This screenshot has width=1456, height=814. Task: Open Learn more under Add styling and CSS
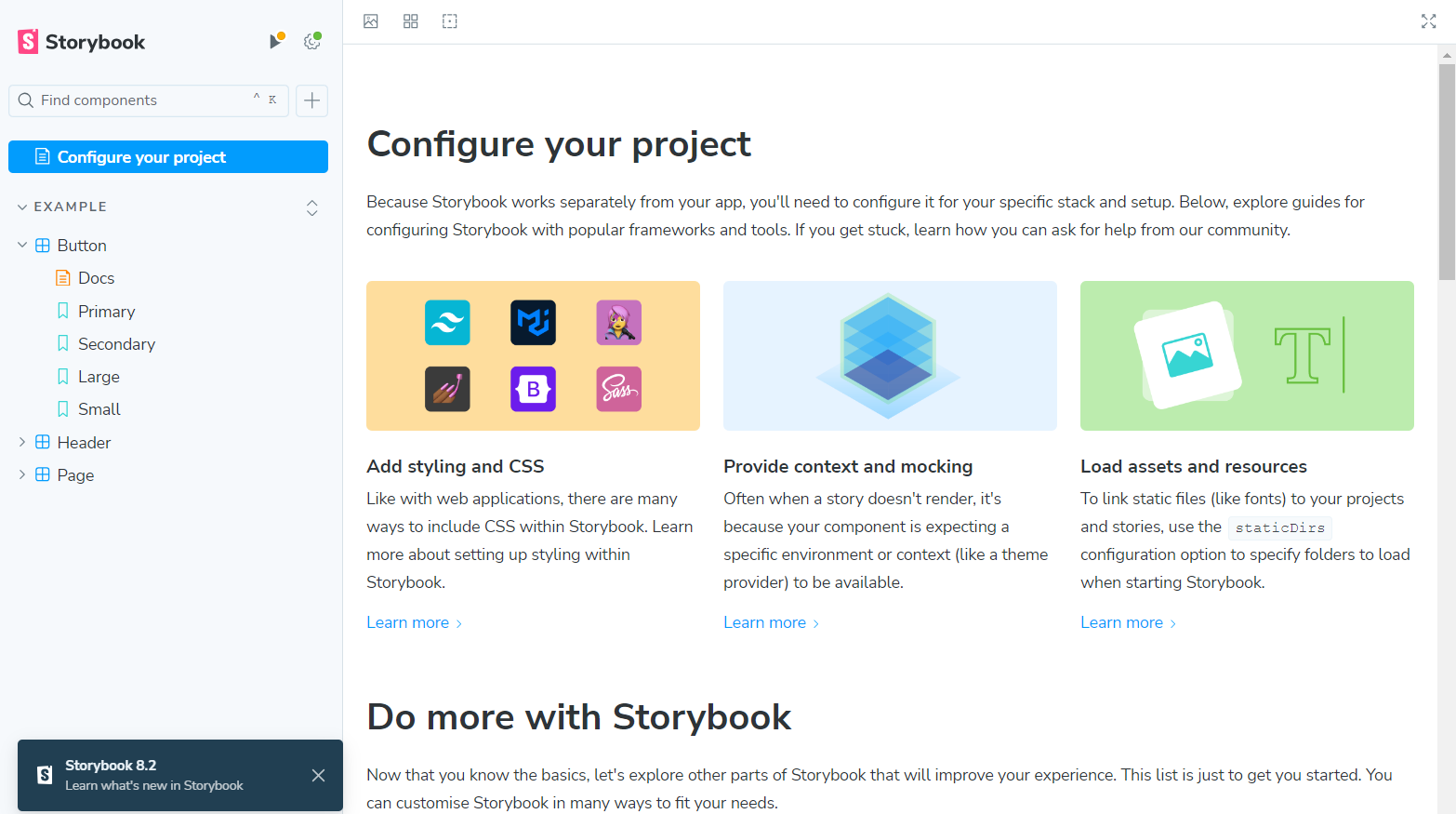click(415, 622)
